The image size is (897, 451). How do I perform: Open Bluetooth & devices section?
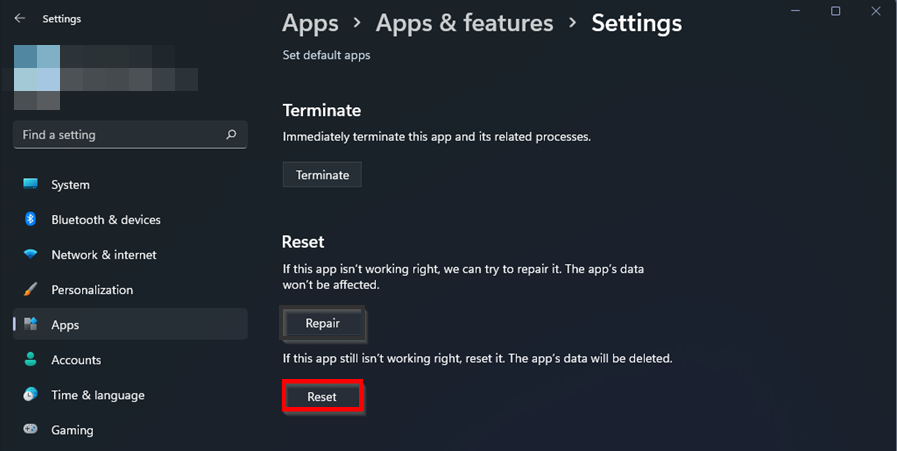coord(106,220)
